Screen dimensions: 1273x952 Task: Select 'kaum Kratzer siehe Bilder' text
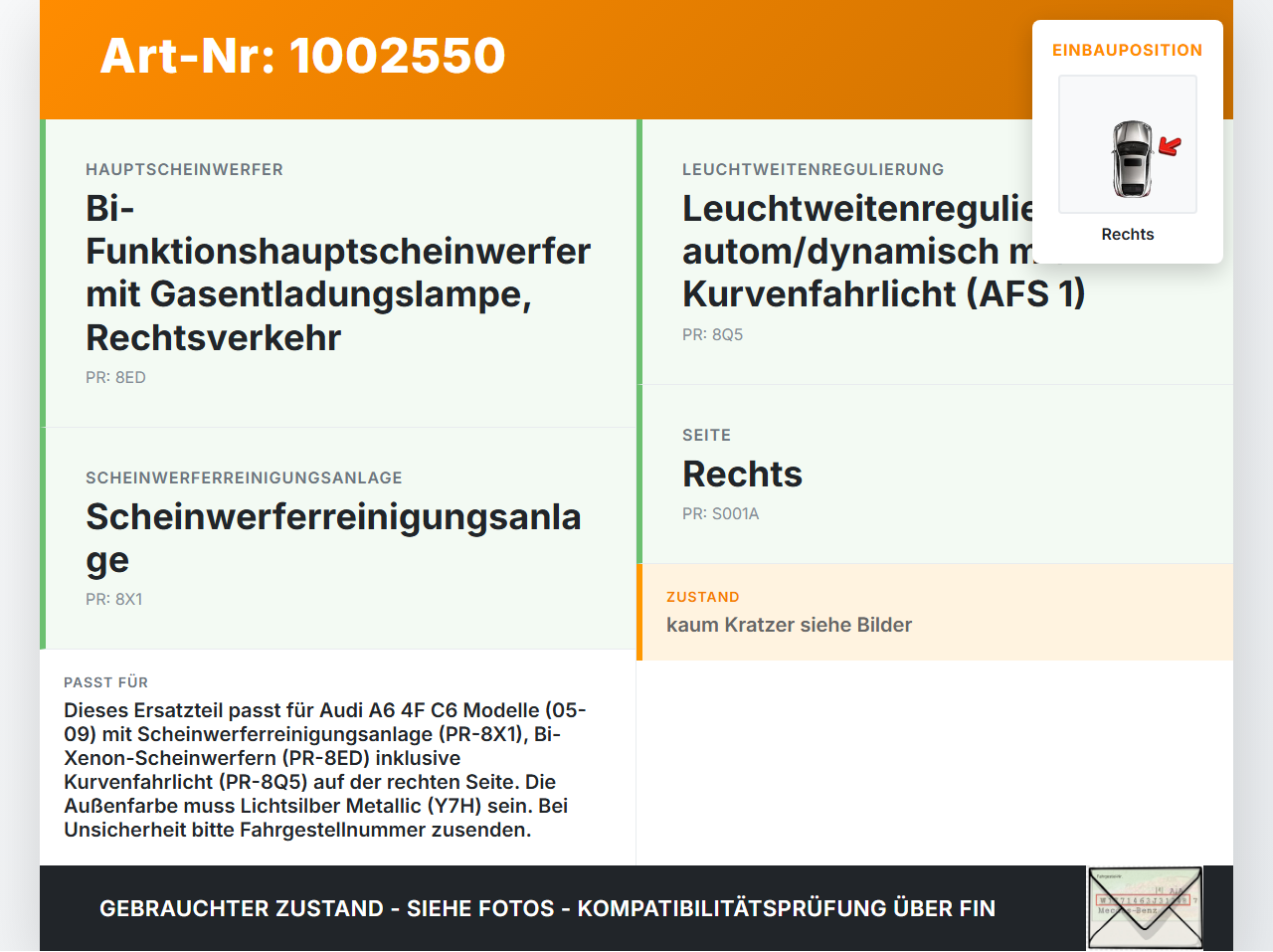[789, 625]
